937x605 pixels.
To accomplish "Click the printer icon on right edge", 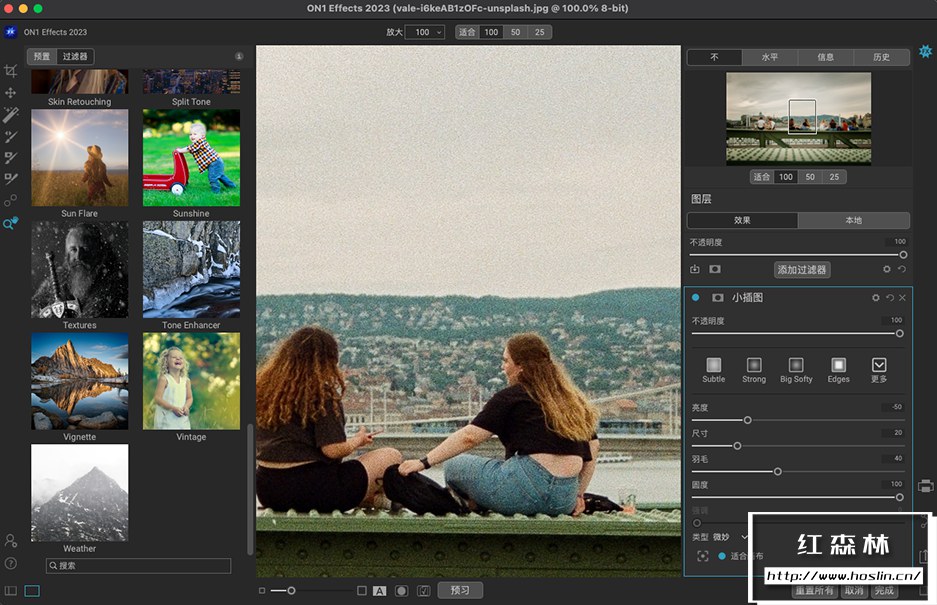I will 925,486.
